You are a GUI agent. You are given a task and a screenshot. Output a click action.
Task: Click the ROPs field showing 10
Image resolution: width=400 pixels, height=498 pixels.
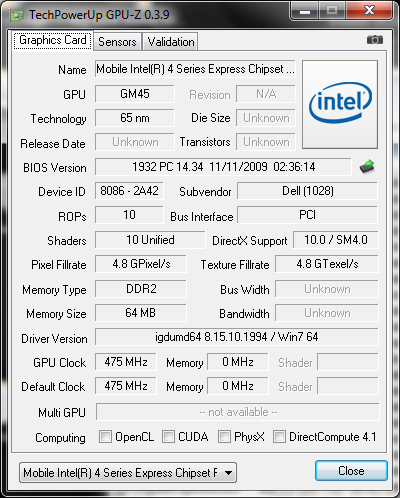click(x=129, y=215)
